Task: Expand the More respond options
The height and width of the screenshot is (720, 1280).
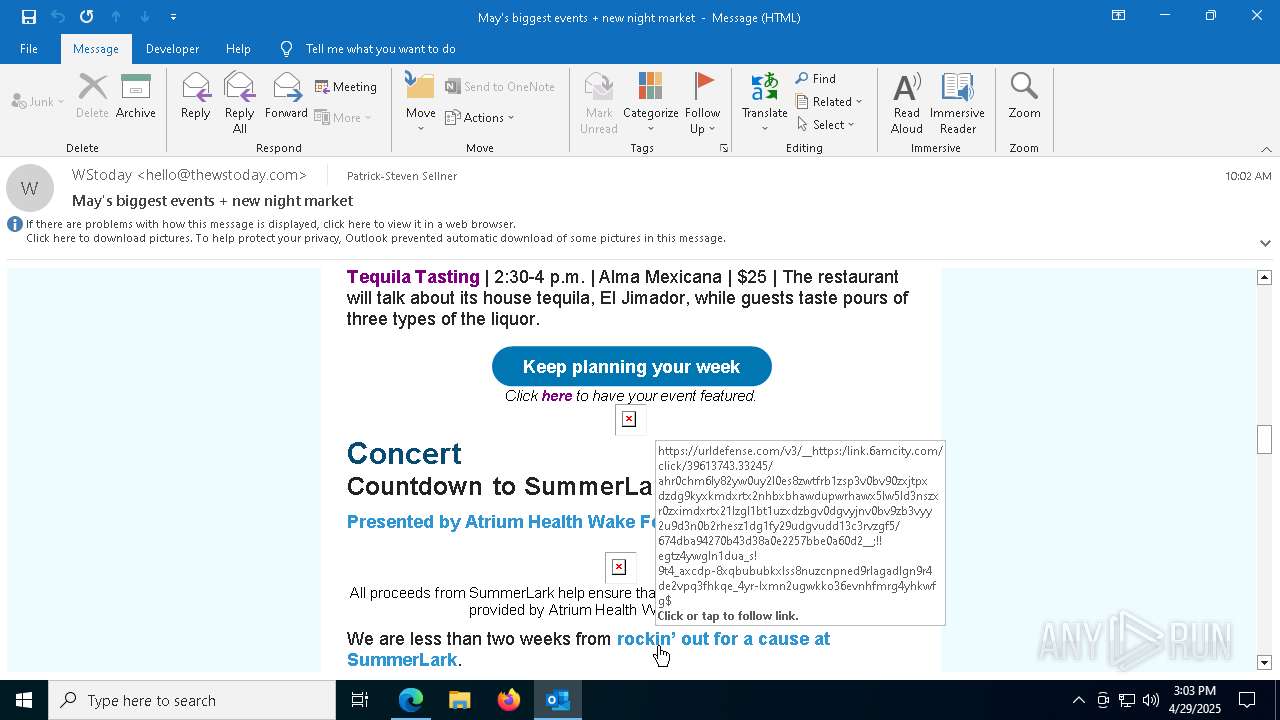Action: (x=343, y=117)
